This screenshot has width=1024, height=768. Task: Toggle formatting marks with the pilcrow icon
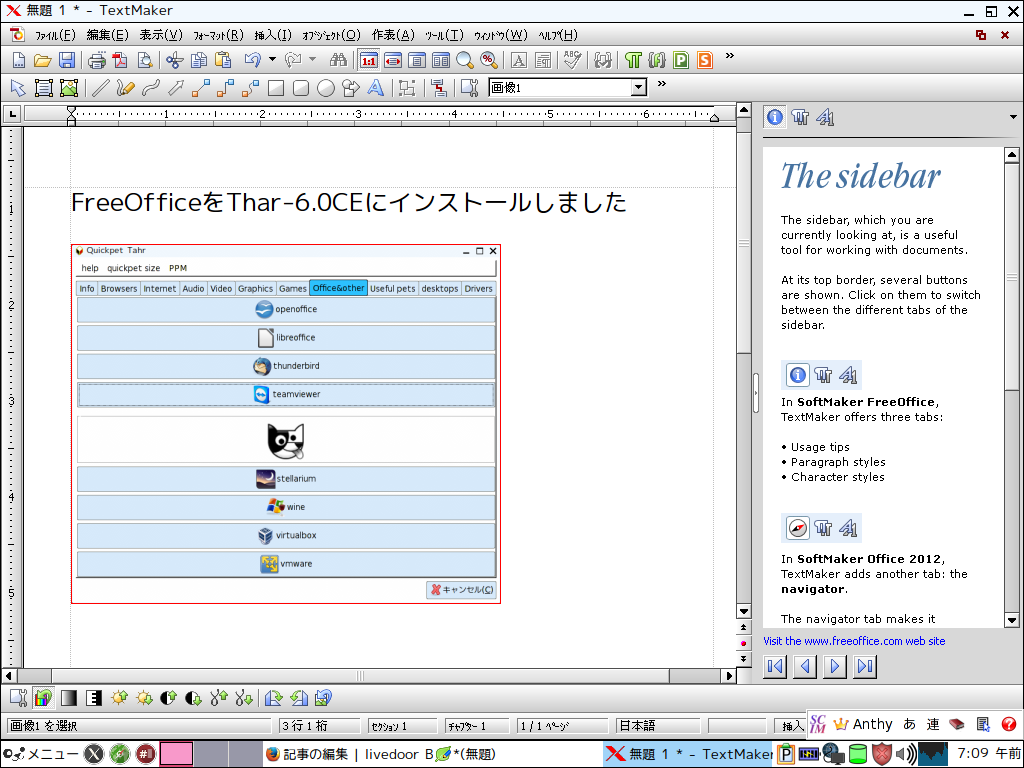pos(633,61)
